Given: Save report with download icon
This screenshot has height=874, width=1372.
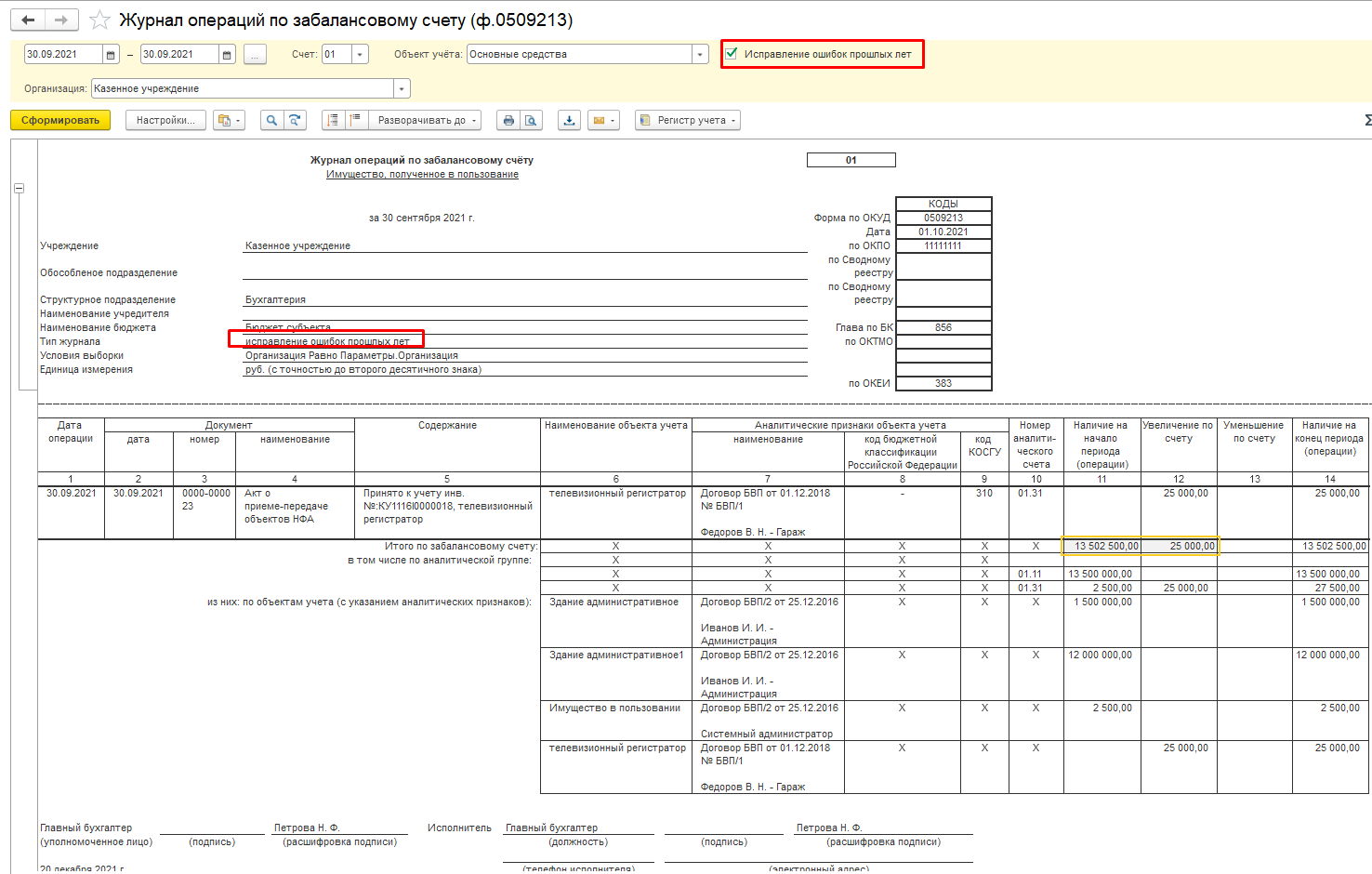Looking at the screenshot, I should (x=569, y=120).
